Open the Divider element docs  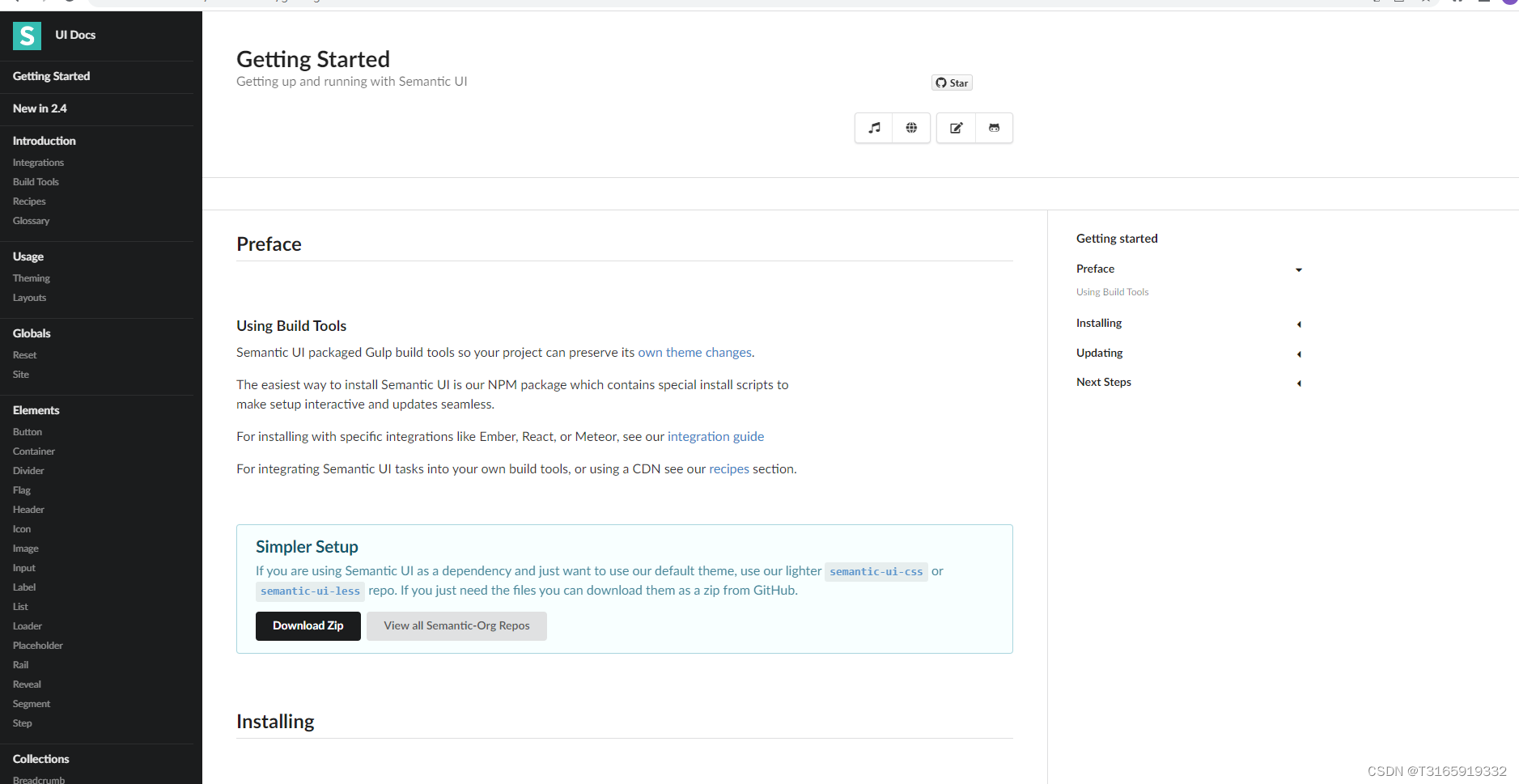(28, 471)
